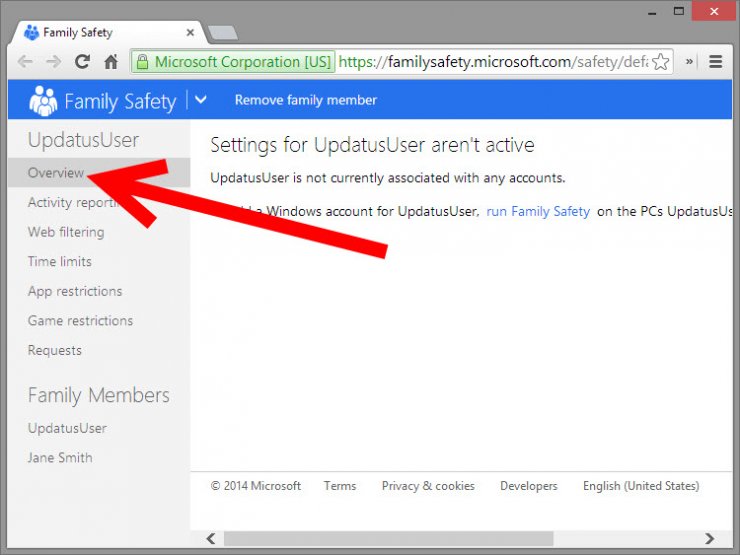Bookmark this page with star icon
This screenshot has height=555, width=740.
tap(660, 62)
